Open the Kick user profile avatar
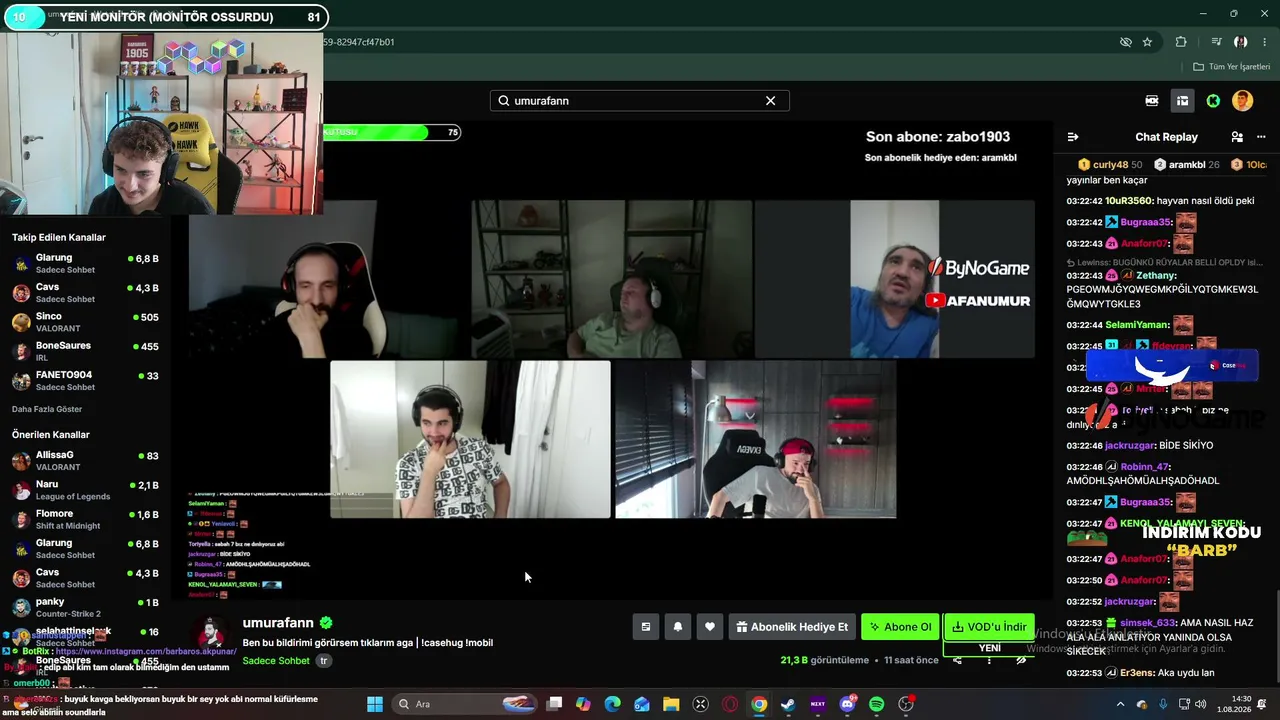 1242,101
